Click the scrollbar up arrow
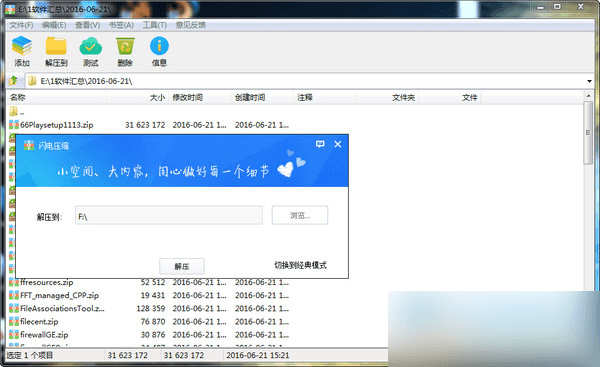600x367 pixels. point(588,96)
